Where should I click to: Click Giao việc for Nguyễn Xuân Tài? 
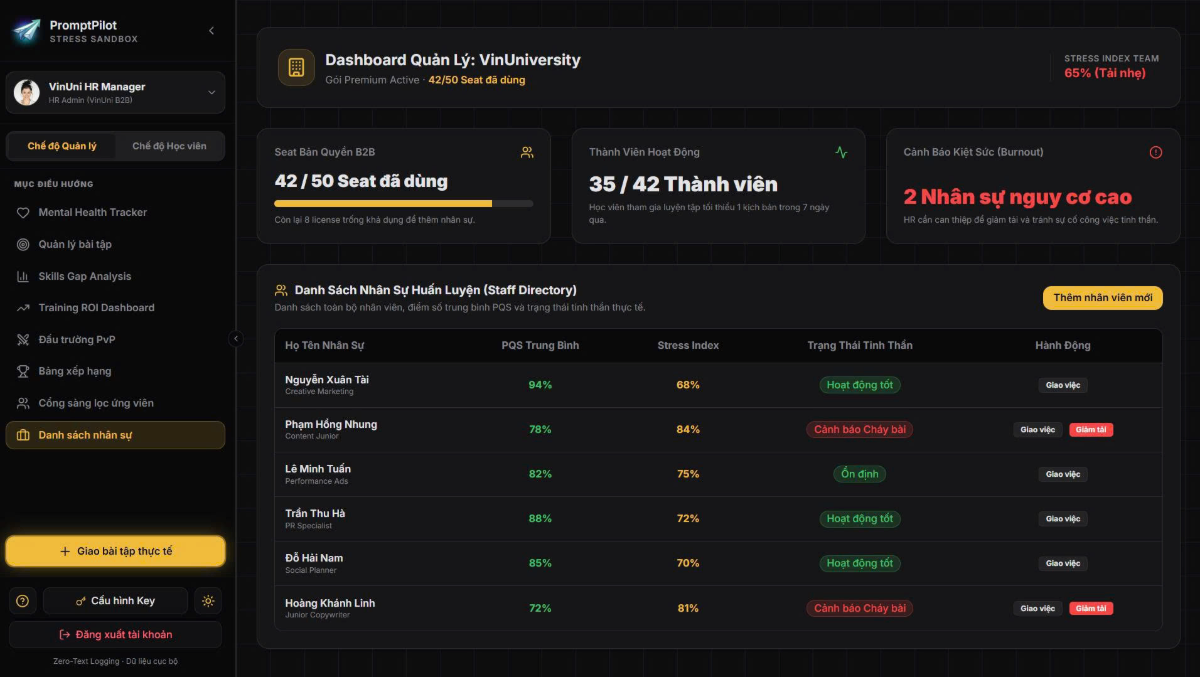point(1062,385)
